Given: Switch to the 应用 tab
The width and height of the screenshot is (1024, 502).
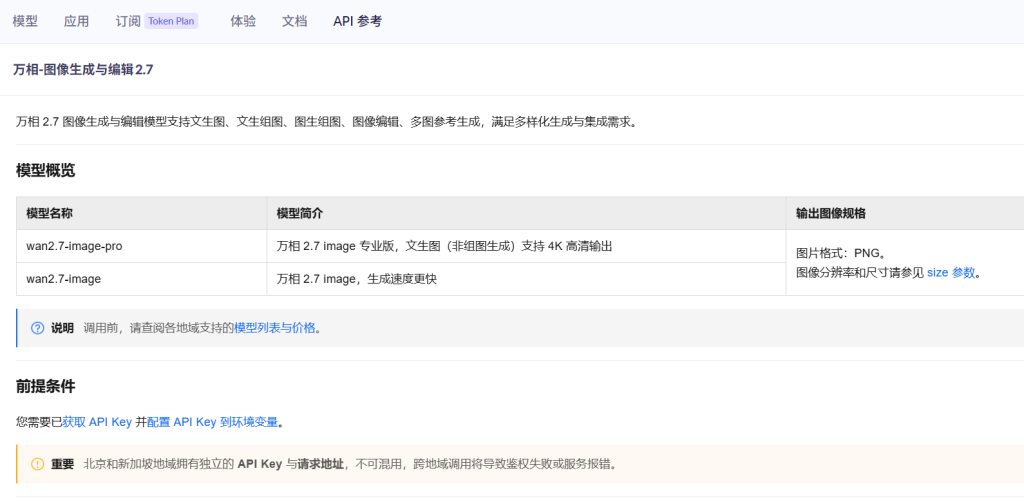Looking at the screenshot, I should pyautogui.click(x=76, y=21).
